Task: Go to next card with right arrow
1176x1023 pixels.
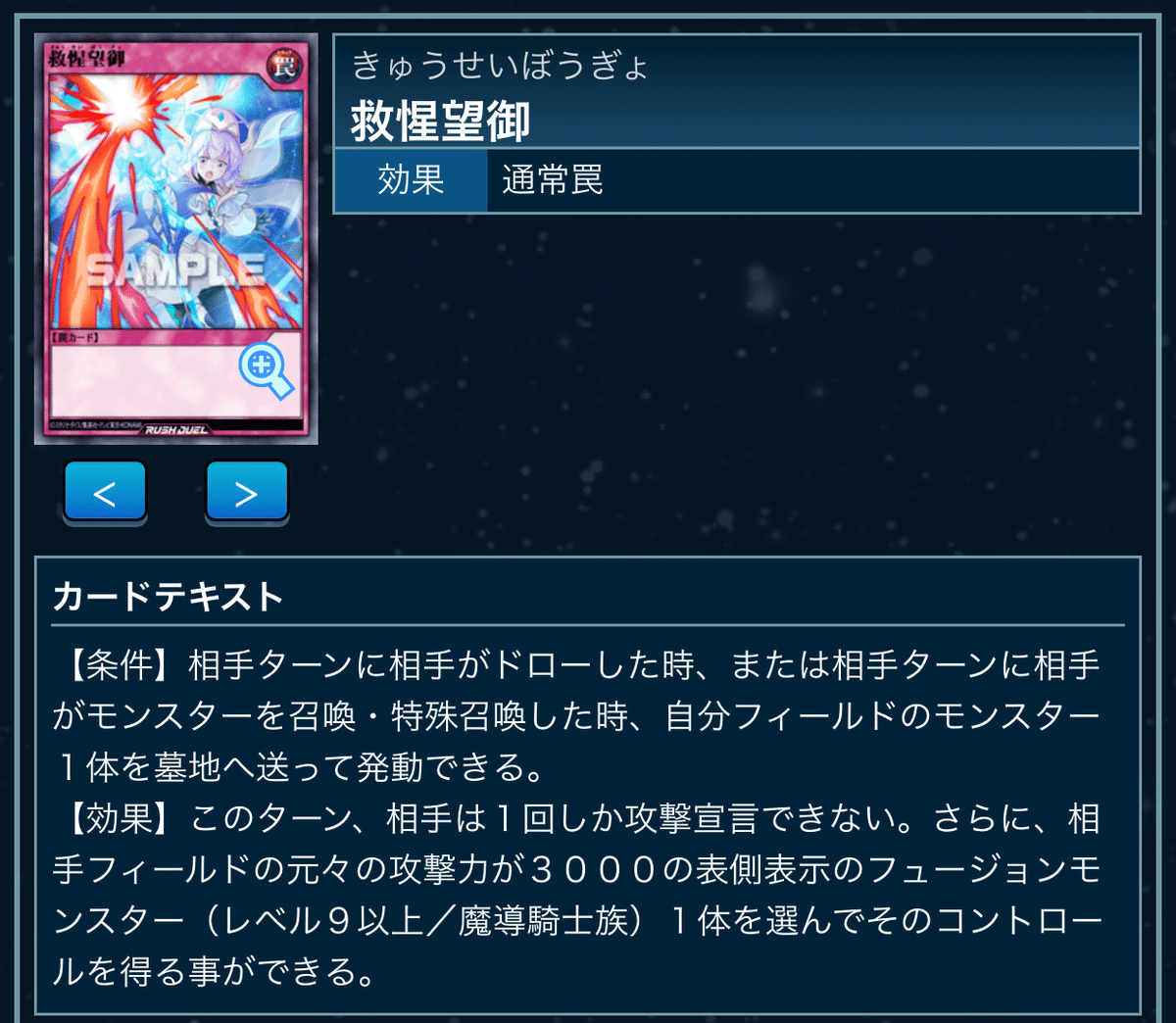Action: 247,491
